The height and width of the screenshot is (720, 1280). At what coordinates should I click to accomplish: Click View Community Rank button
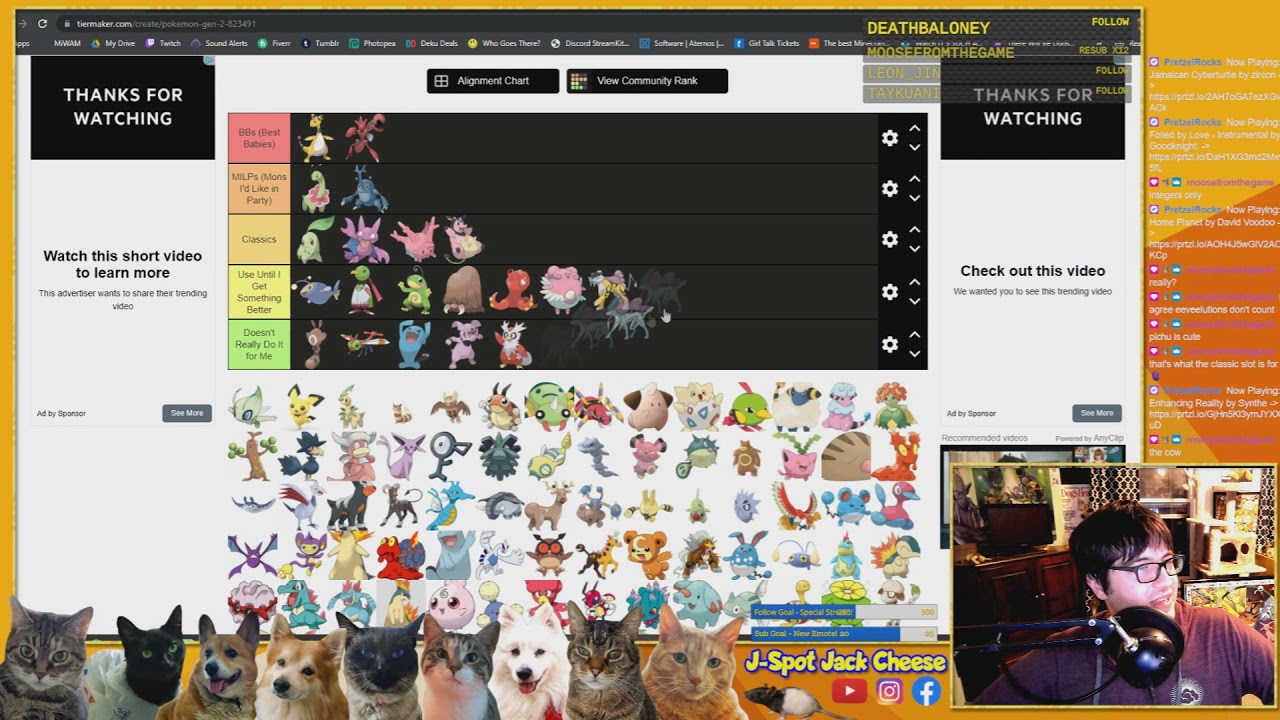point(647,81)
